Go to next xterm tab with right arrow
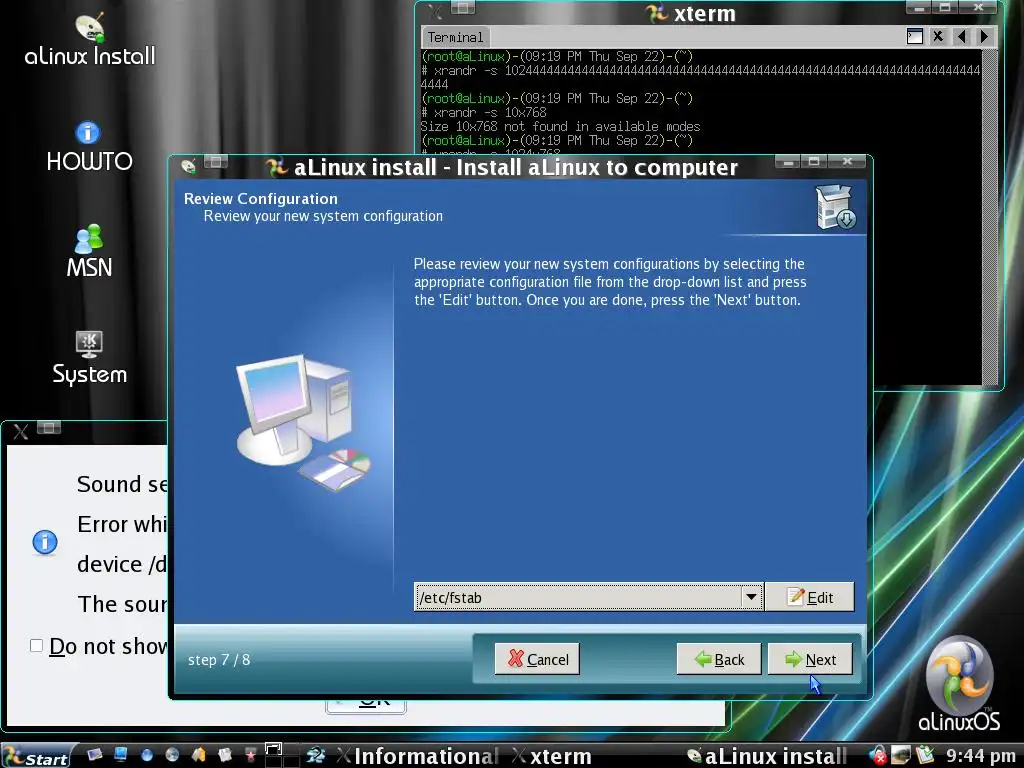The height and width of the screenshot is (768, 1024). [x=984, y=37]
